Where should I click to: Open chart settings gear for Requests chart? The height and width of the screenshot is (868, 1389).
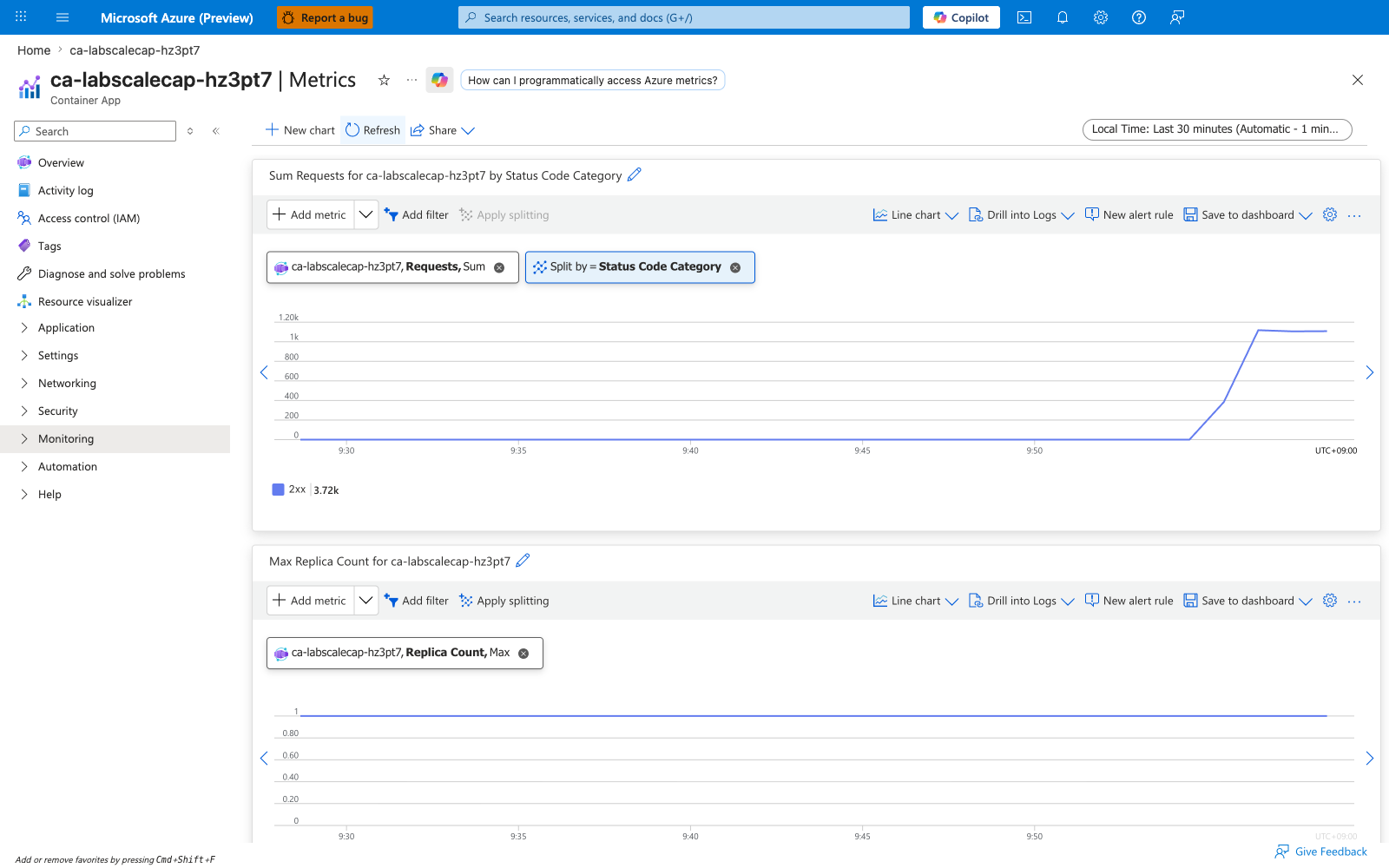pyautogui.click(x=1330, y=214)
